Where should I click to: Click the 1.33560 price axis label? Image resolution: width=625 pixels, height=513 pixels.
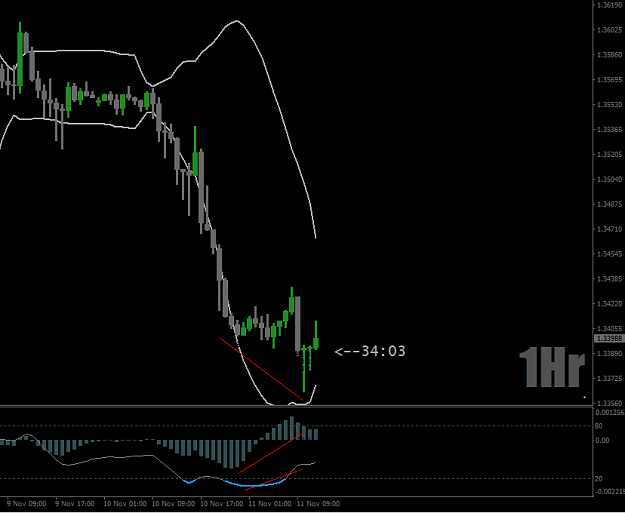tap(610, 403)
